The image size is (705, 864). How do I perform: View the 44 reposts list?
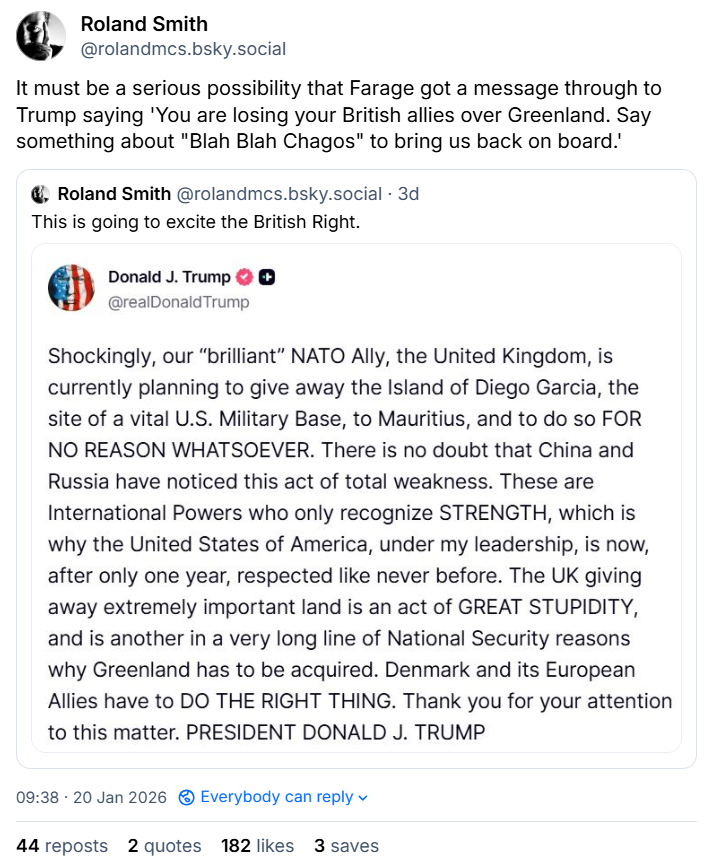62,846
